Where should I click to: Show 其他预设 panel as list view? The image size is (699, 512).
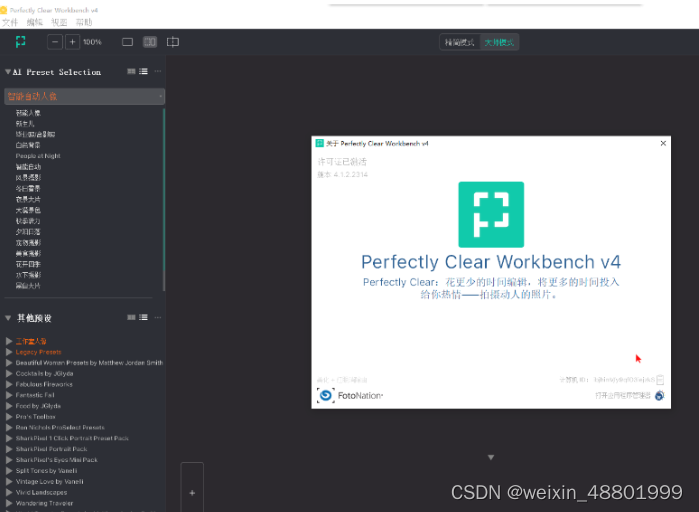click(143, 317)
